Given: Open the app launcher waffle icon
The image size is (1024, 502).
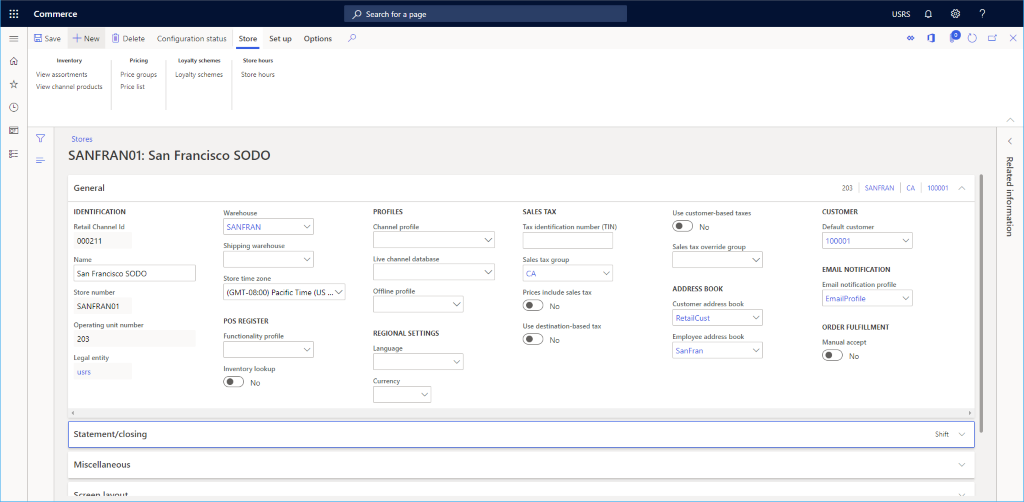Looking at the screenshot, I should (14, 13).
